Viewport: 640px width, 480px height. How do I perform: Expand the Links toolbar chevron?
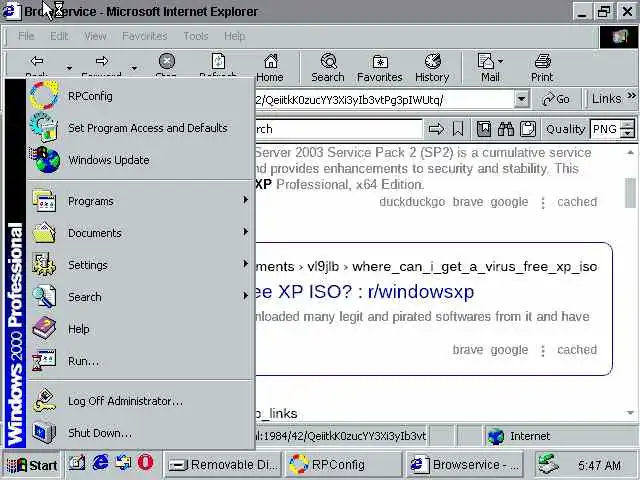coord(631,96)
